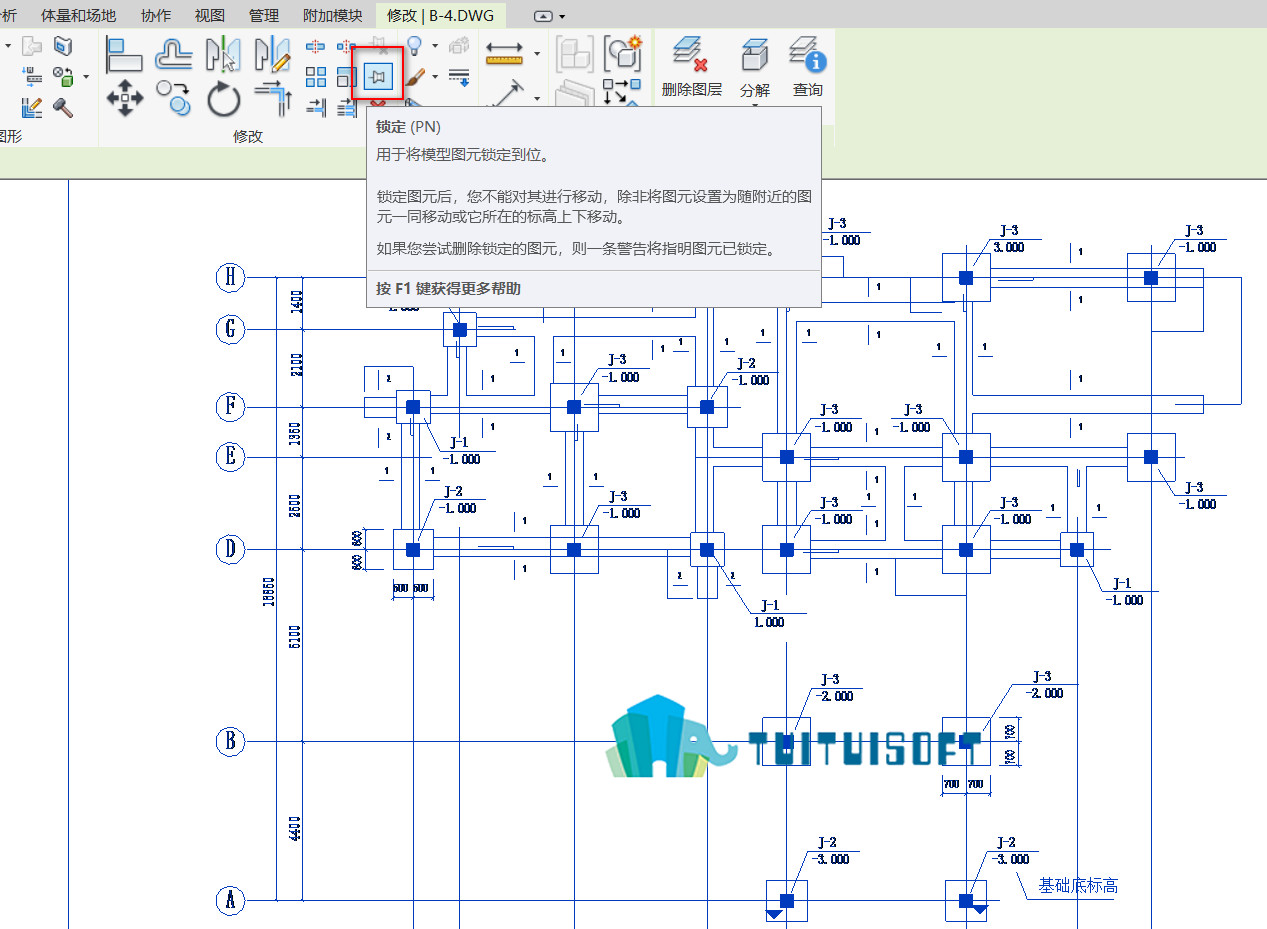The height and width of the screenshot is (929, 1267).
Task: Click the 分解 (Explode) button
Action: [755, 66]
